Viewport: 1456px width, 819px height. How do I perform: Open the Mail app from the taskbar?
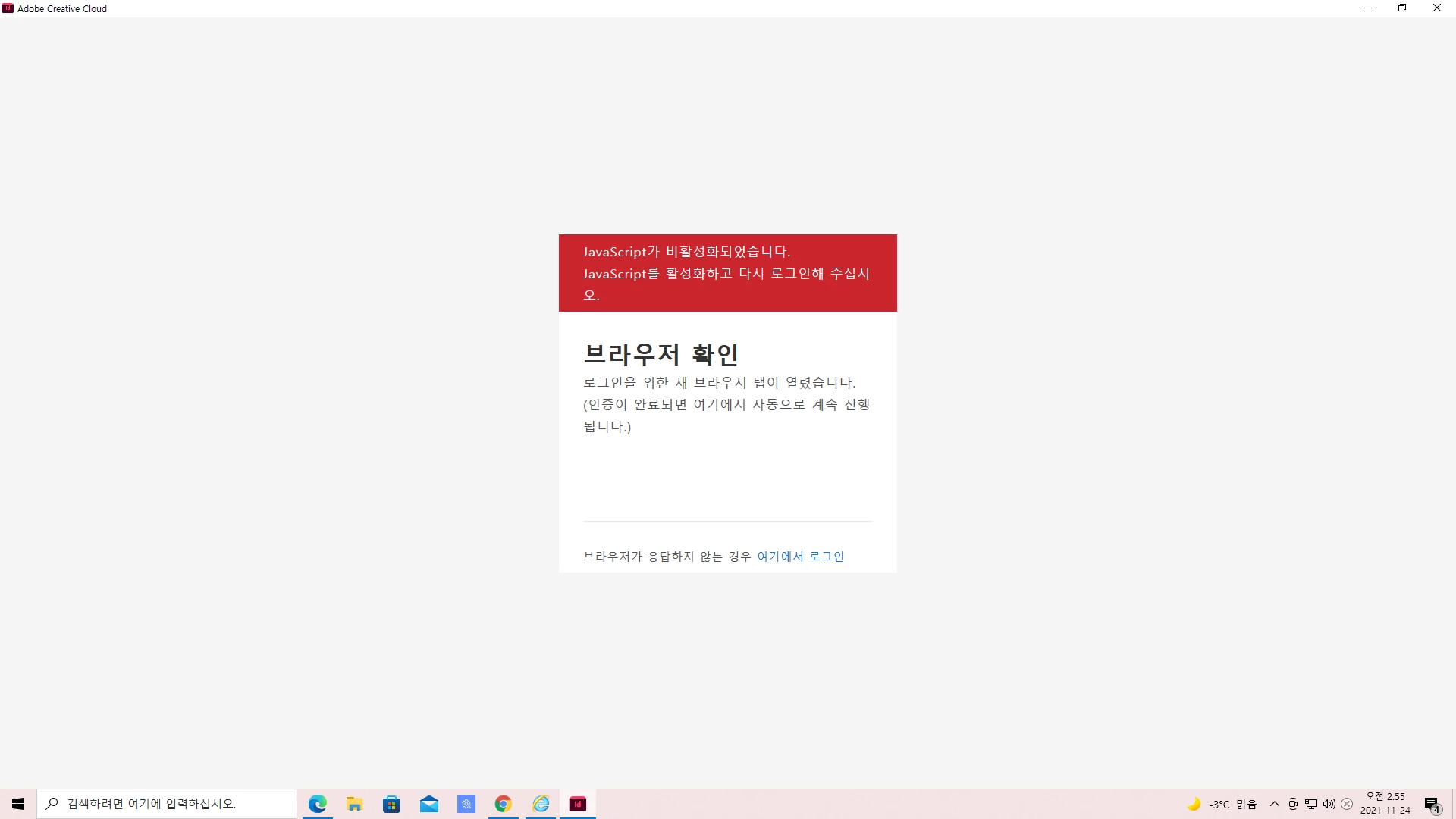tap(428, 804)
